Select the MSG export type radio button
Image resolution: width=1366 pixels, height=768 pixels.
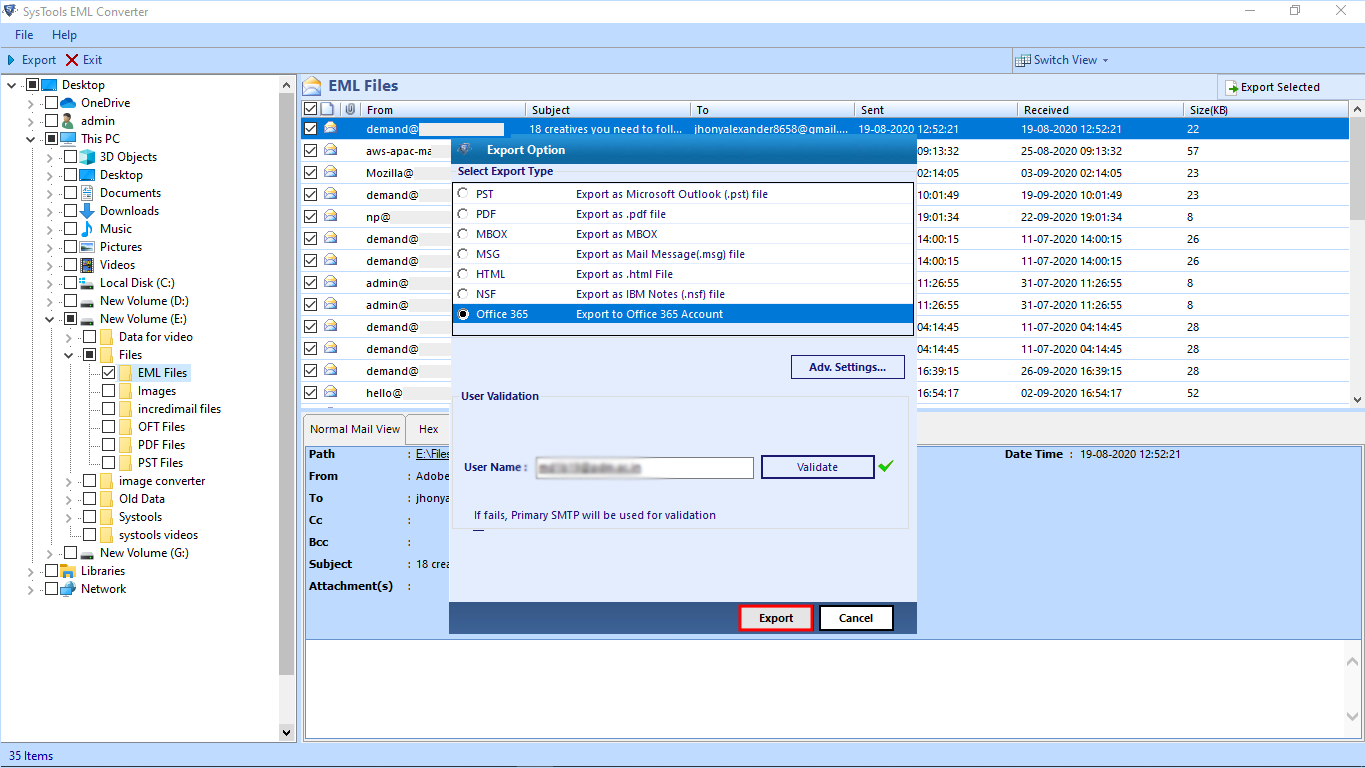(x=462, y=254)
